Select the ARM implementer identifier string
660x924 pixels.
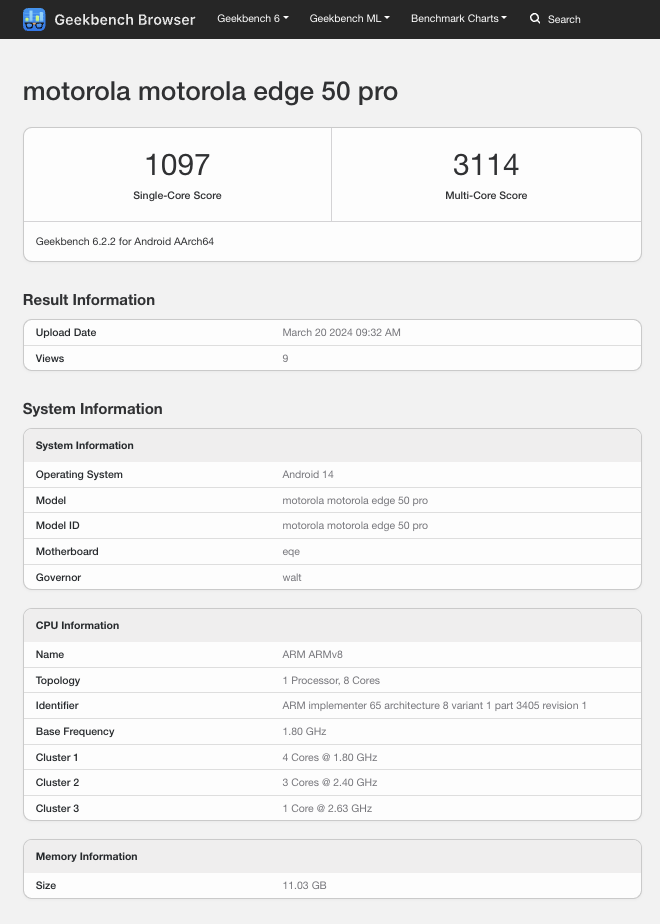[x=434, y=706]
